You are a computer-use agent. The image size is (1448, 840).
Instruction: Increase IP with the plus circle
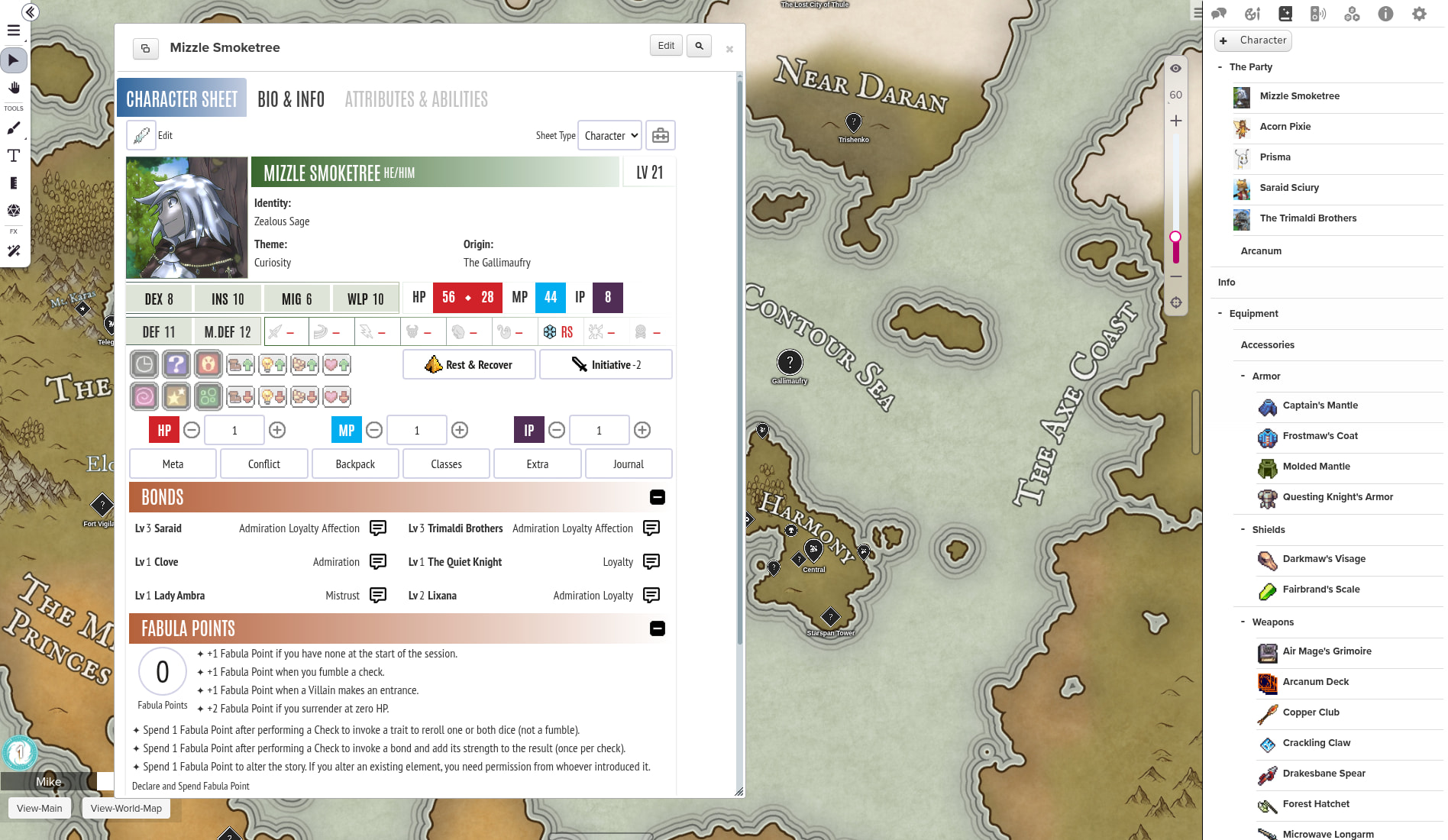pos(642,430)
